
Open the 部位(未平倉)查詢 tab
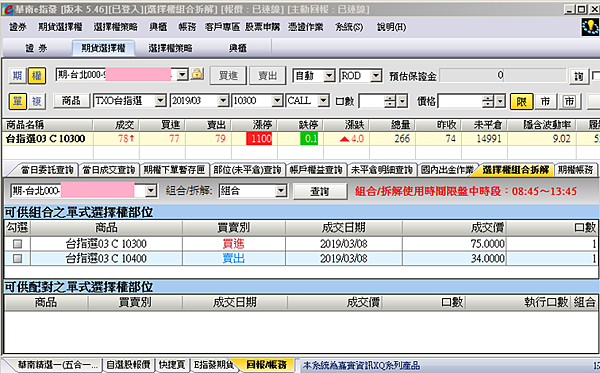(248, 170)
